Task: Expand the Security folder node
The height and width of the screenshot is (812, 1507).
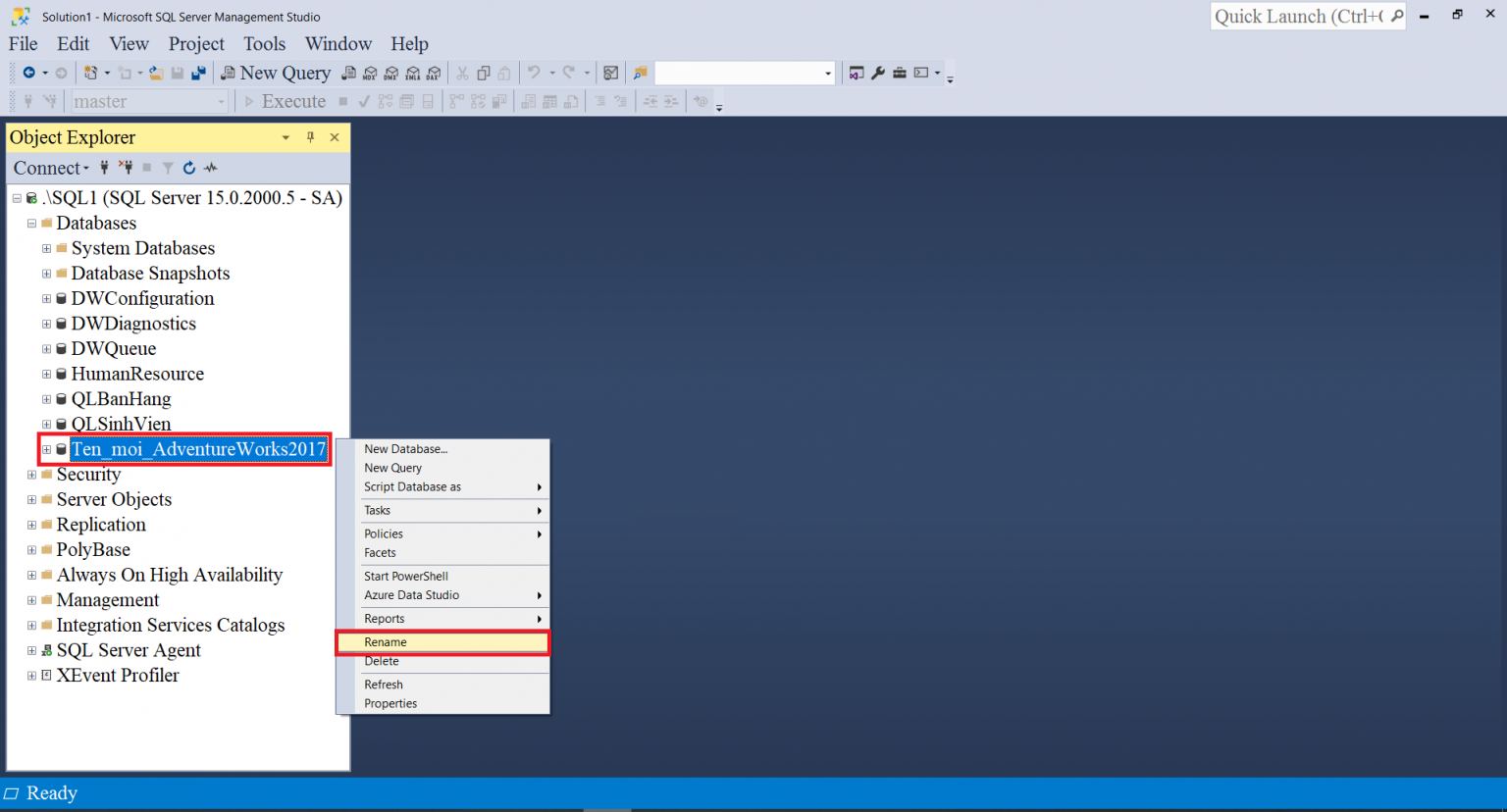Action: click(x=31, y=475)
